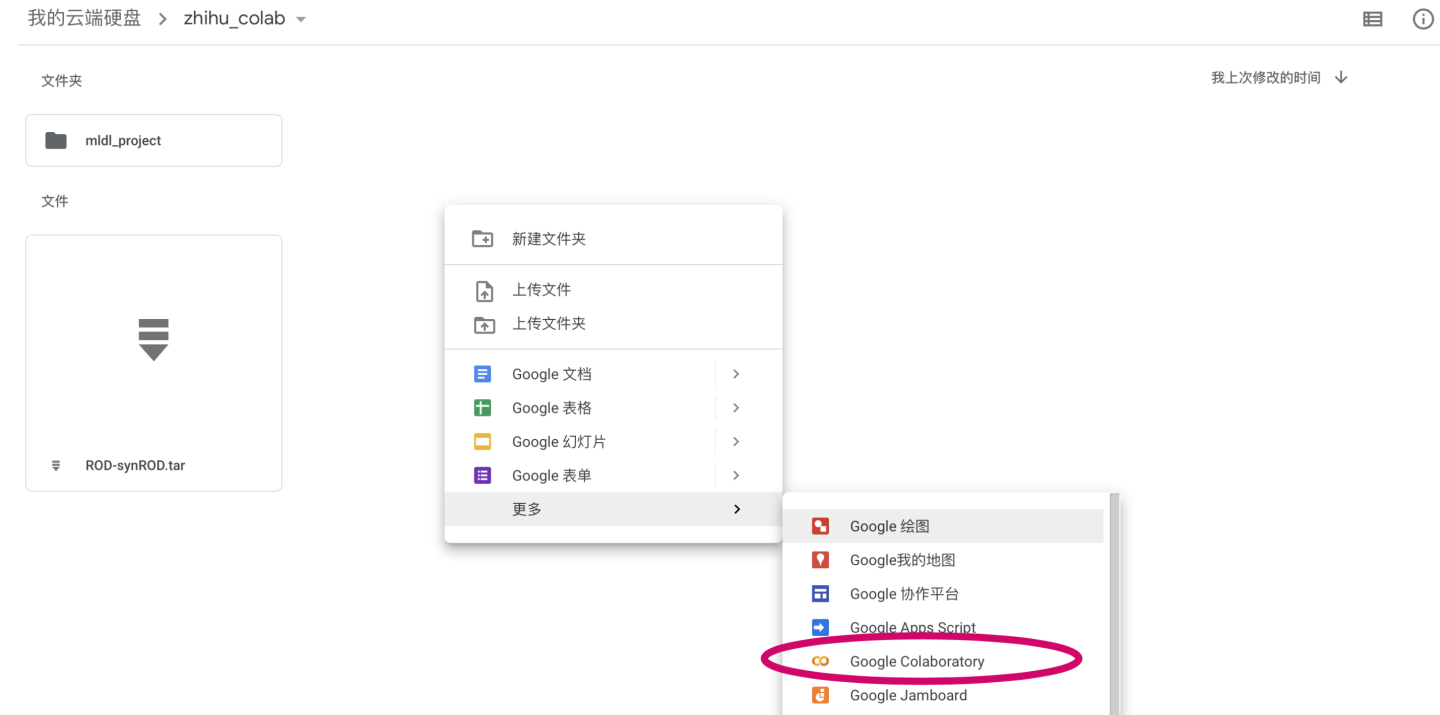Click the Google 幻灯片 icon
Viewport: 1440px width, 715px height.
[483, 441]
